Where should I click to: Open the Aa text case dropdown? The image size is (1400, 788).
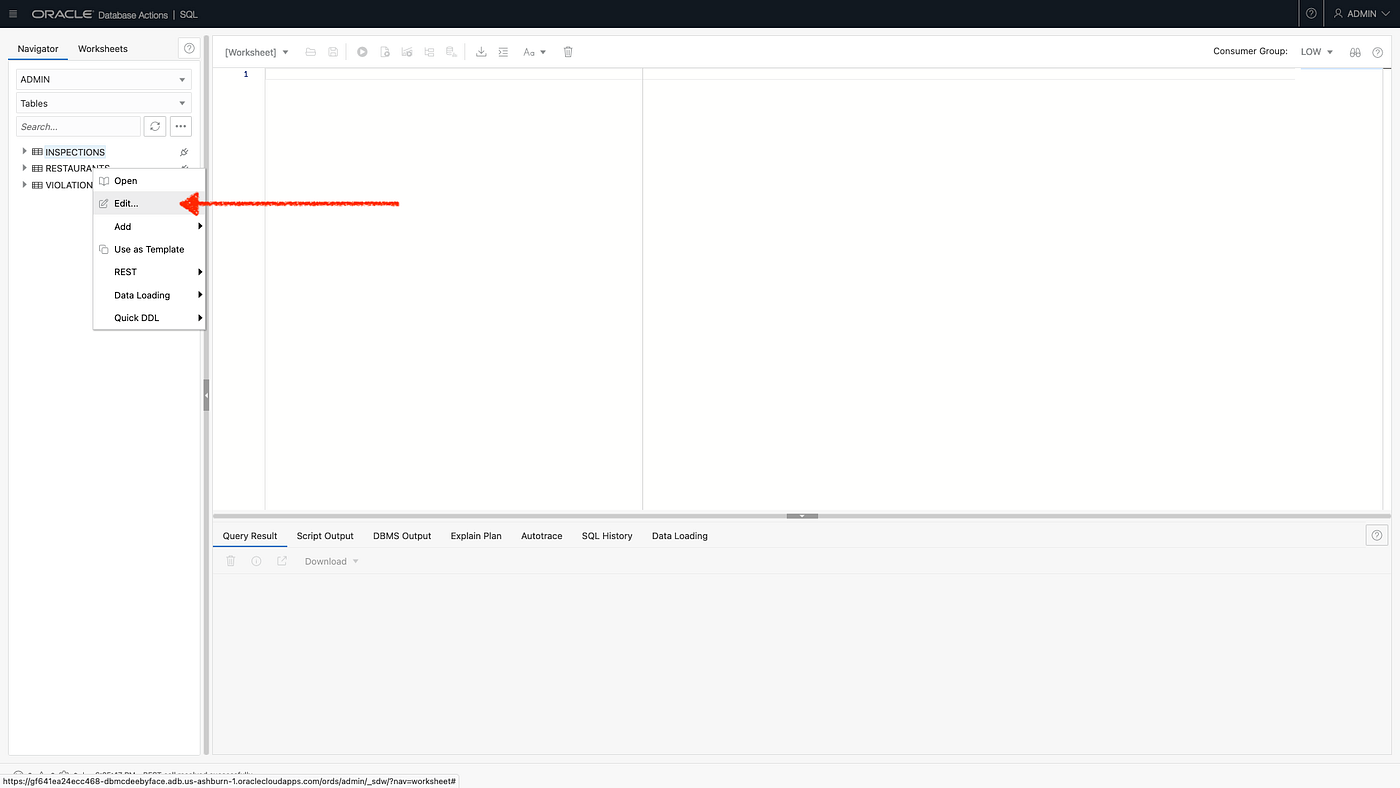[534, 52]
